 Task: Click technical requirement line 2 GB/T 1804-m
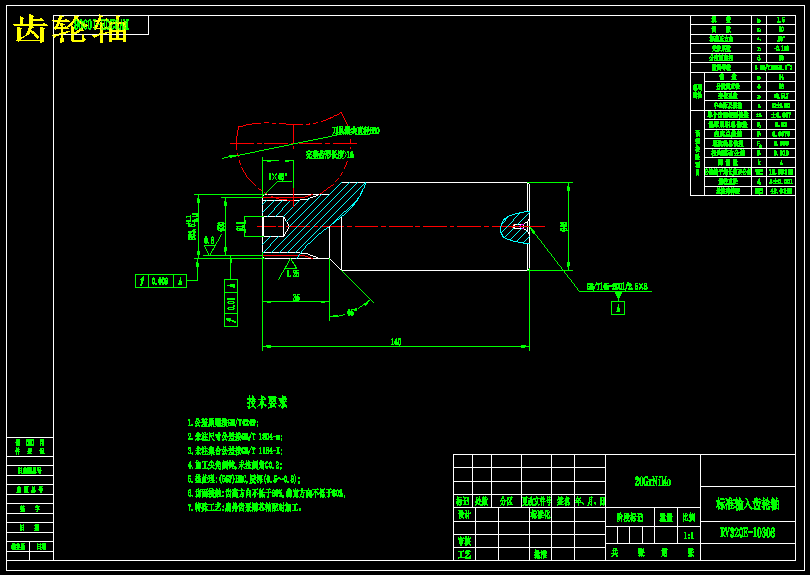click(235, 437)
